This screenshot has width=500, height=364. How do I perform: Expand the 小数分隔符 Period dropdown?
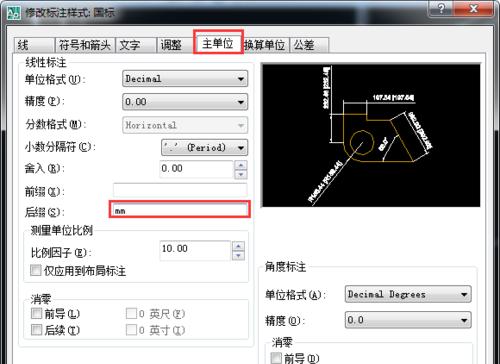[x=204, y=147]
